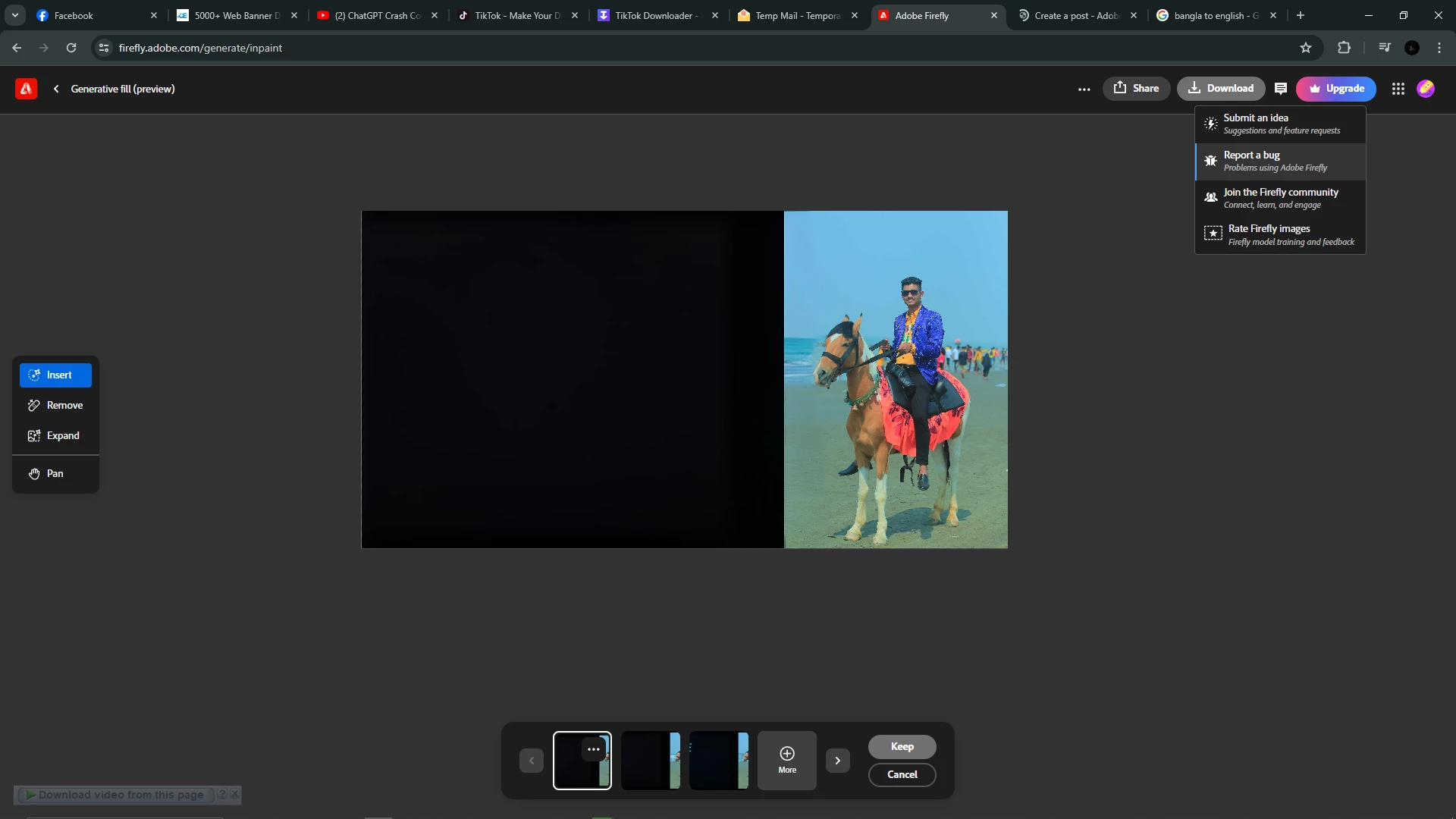Click the Download button
This screenshot has height=819, width=1456.
click(x=1221, y=89)
